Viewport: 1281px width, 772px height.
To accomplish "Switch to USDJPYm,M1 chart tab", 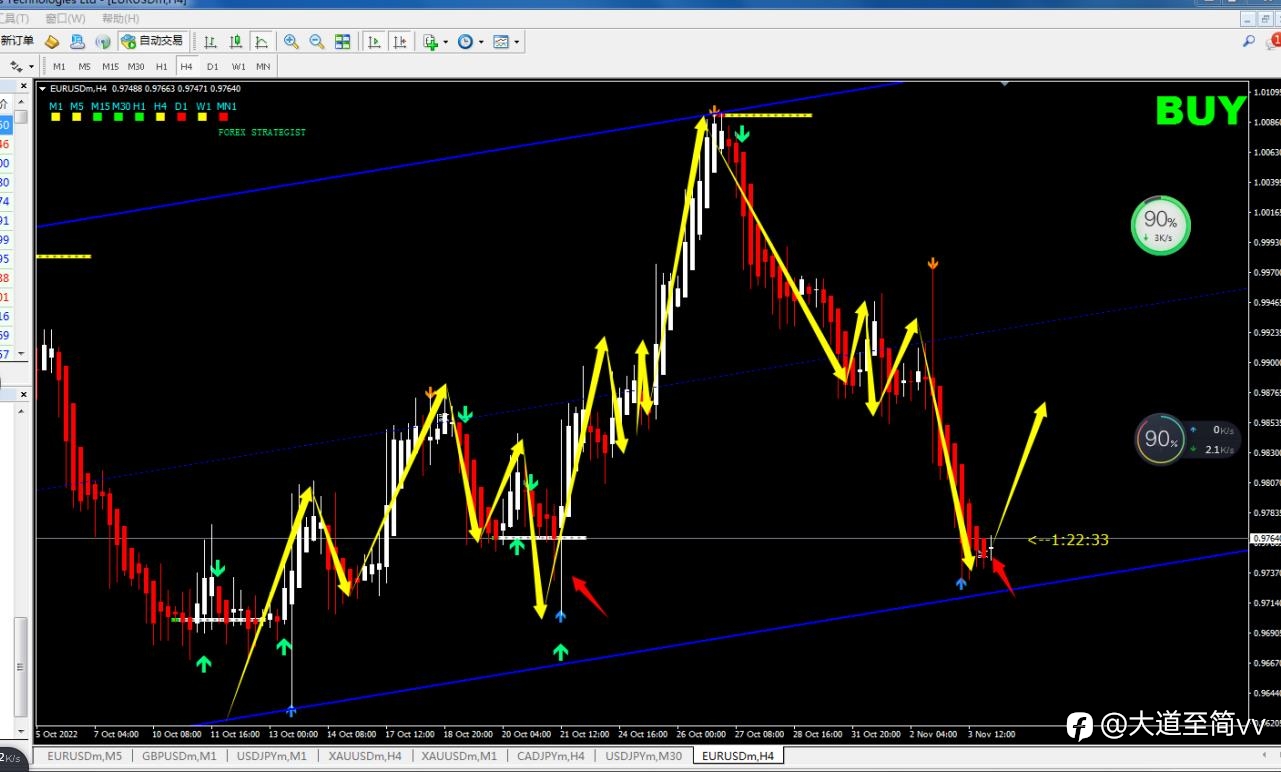I will [272, 756].
